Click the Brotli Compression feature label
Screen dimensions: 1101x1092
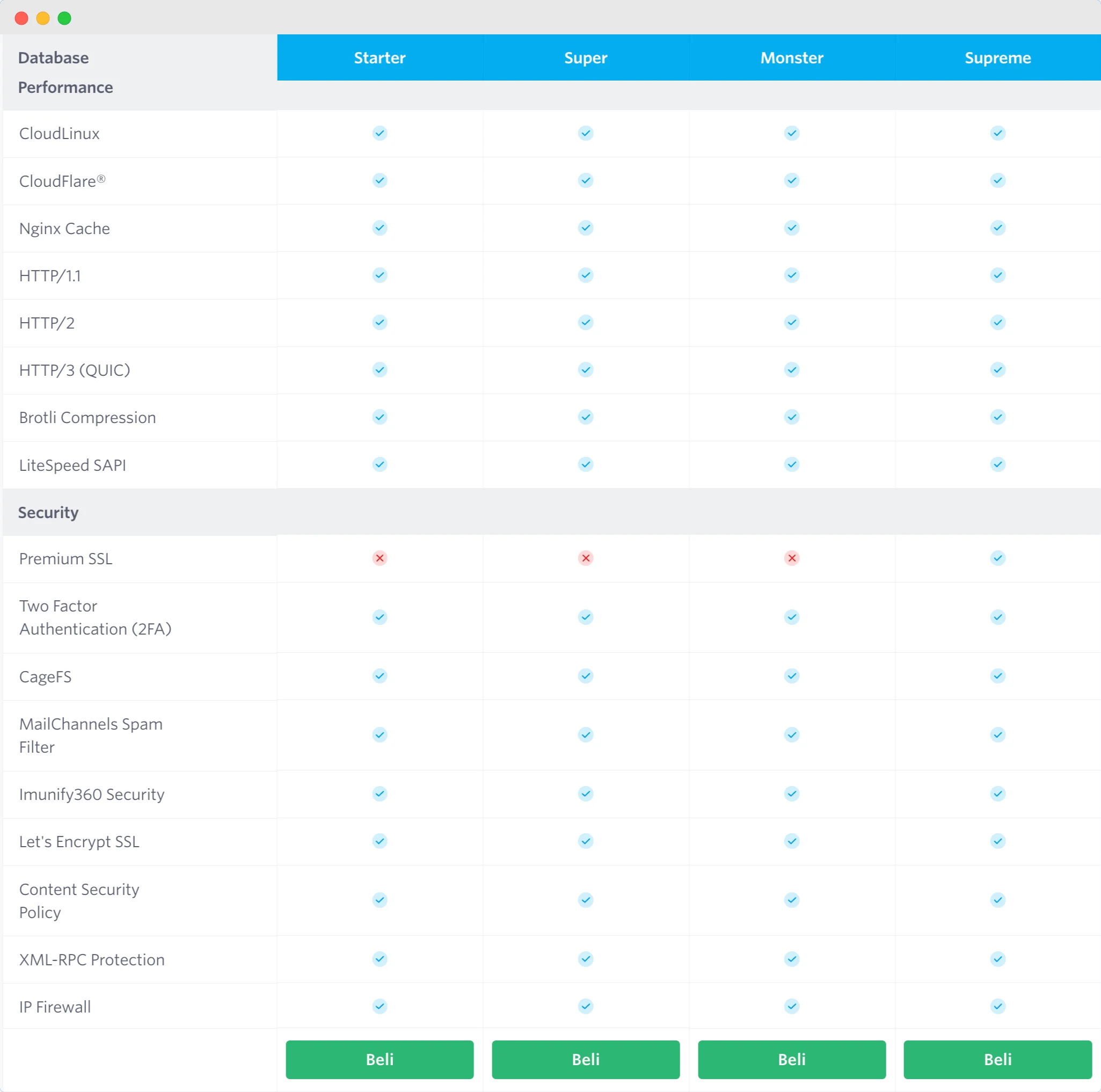(x=87, y=418)
